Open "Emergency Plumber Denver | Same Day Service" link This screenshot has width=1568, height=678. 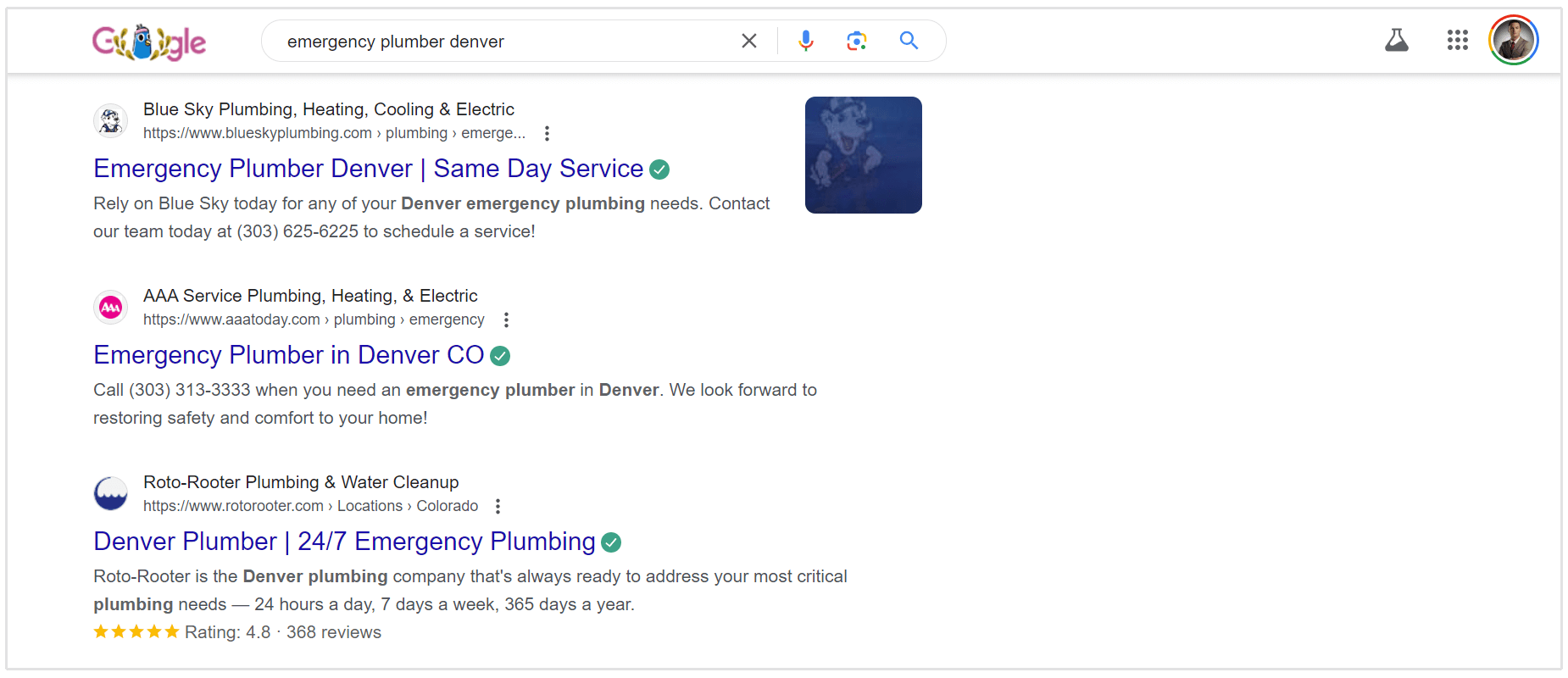pos(368,169)
